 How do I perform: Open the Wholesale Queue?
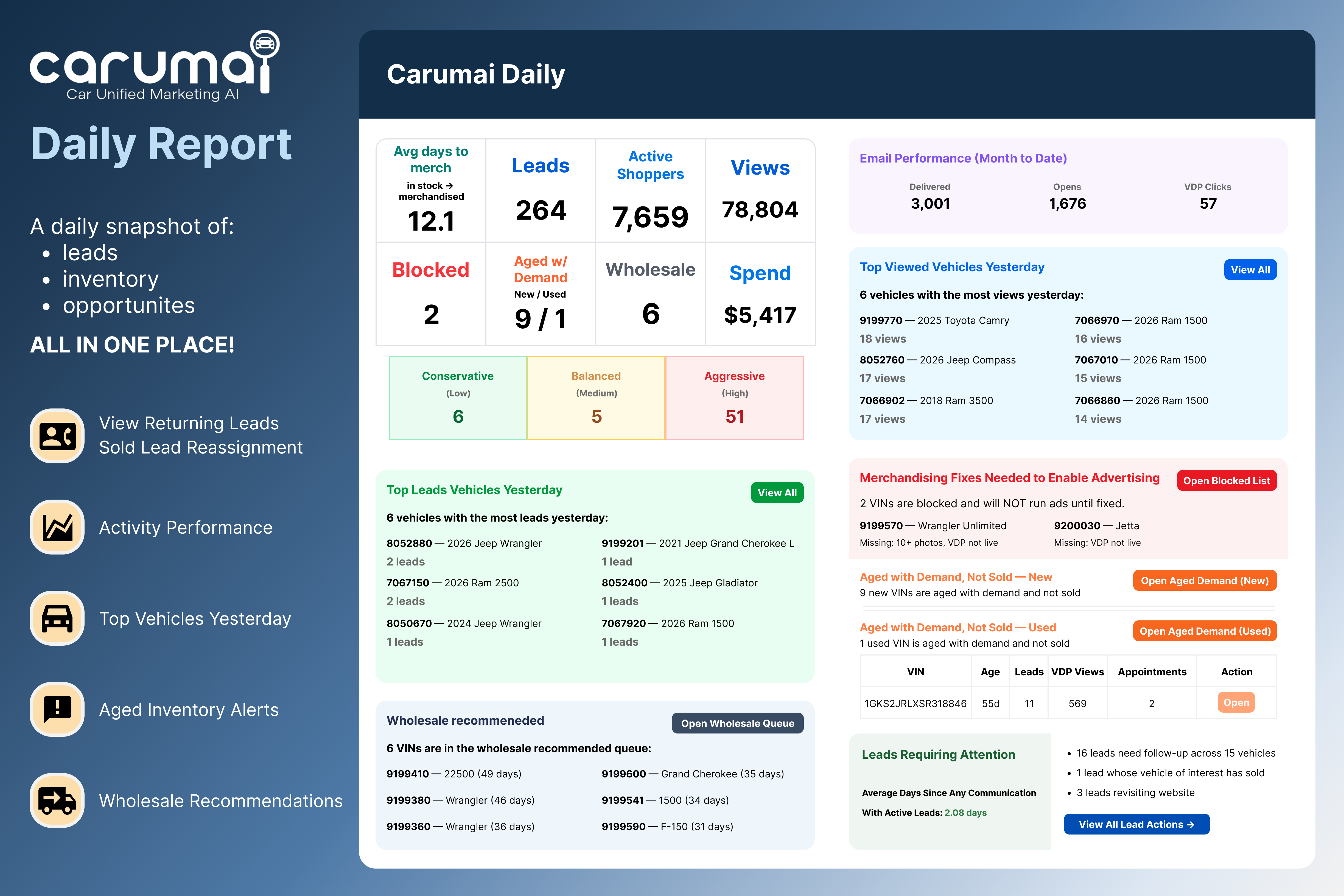(738, 723)
